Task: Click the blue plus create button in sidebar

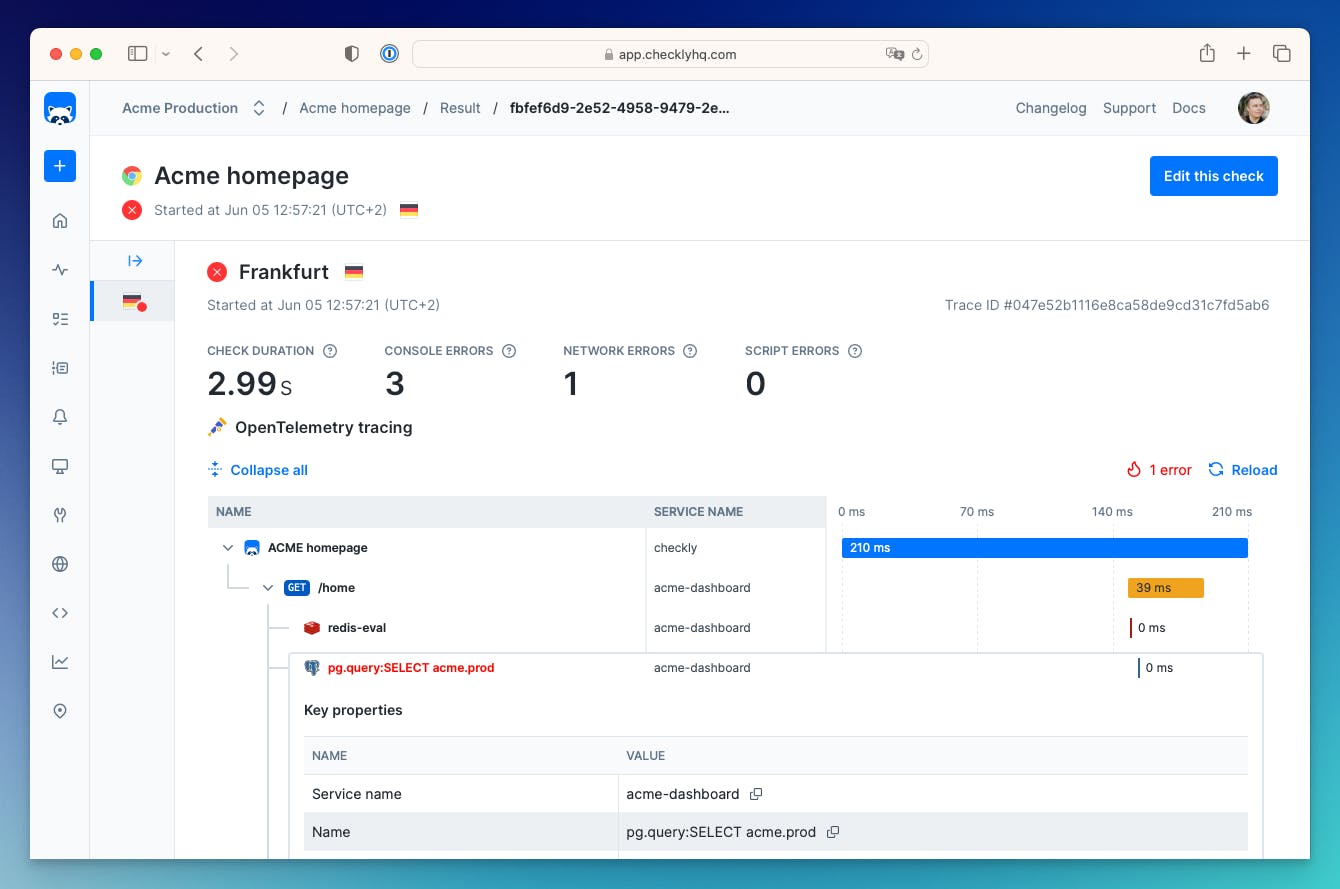Action: pos(60,166)
